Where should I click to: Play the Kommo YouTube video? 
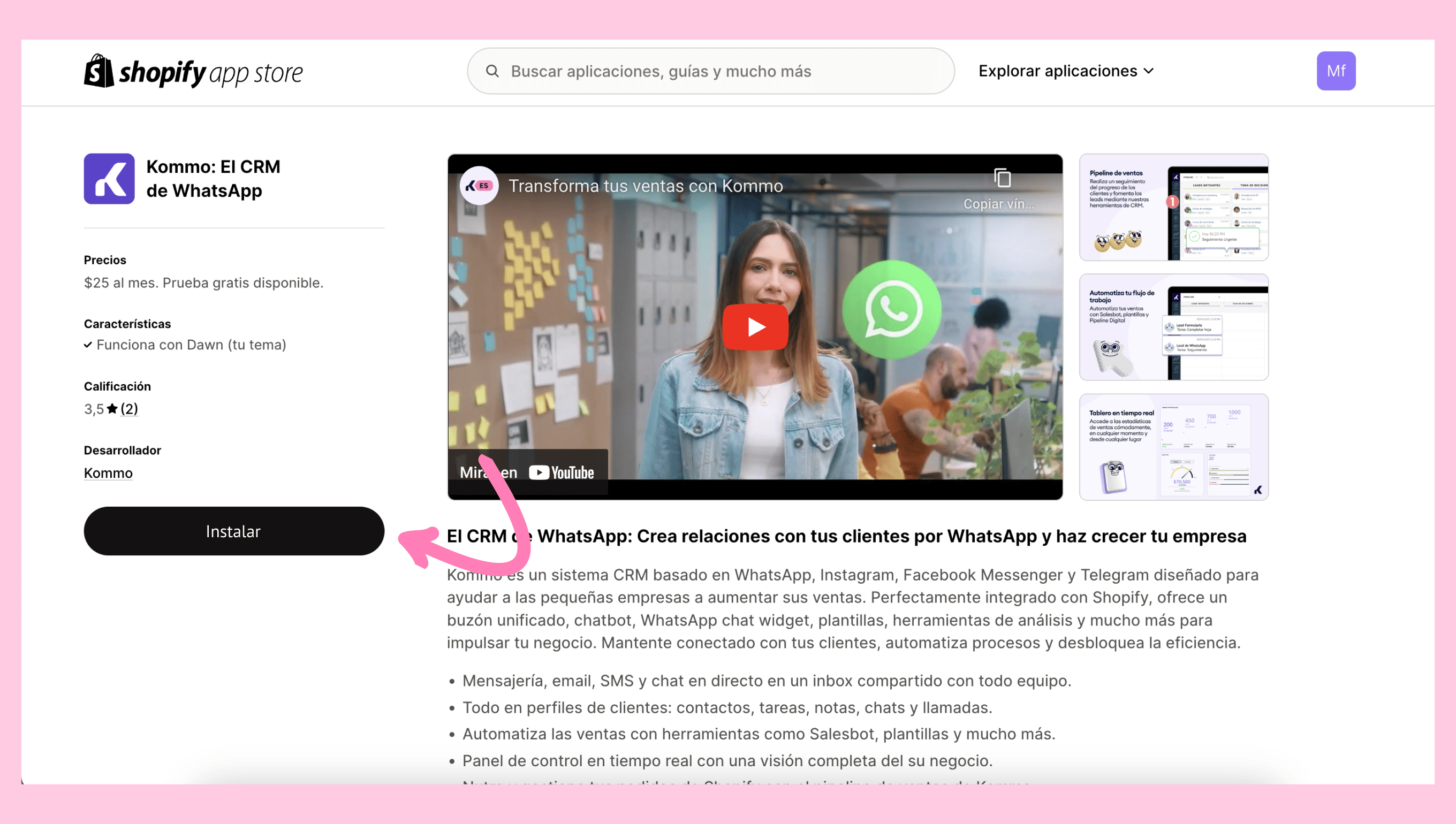(755, 327)
